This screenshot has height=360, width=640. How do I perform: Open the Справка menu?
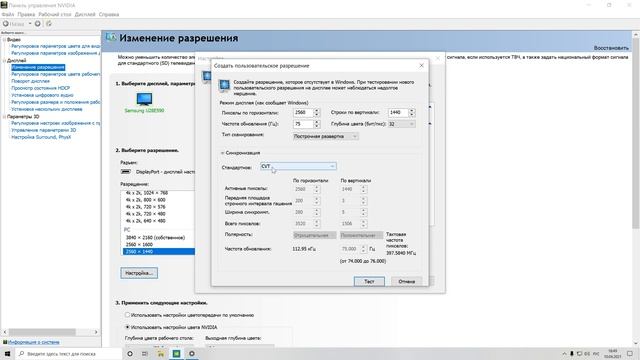click(x=109, y=14)
